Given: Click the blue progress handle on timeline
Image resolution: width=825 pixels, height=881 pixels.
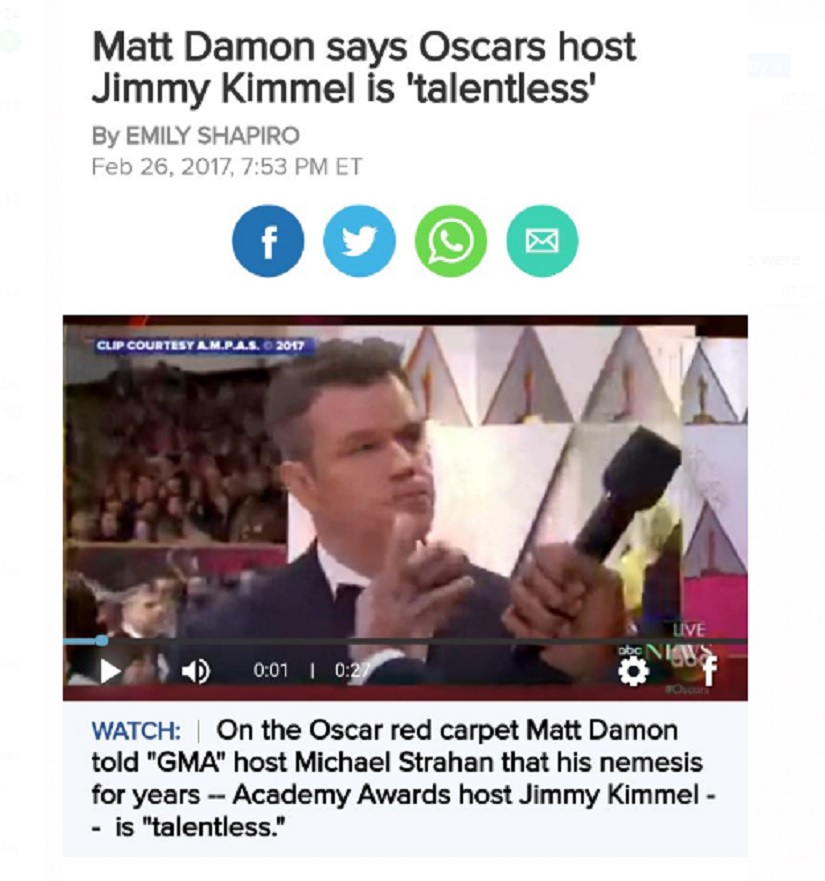Looking at the screenshot, I should pos(102,641).
